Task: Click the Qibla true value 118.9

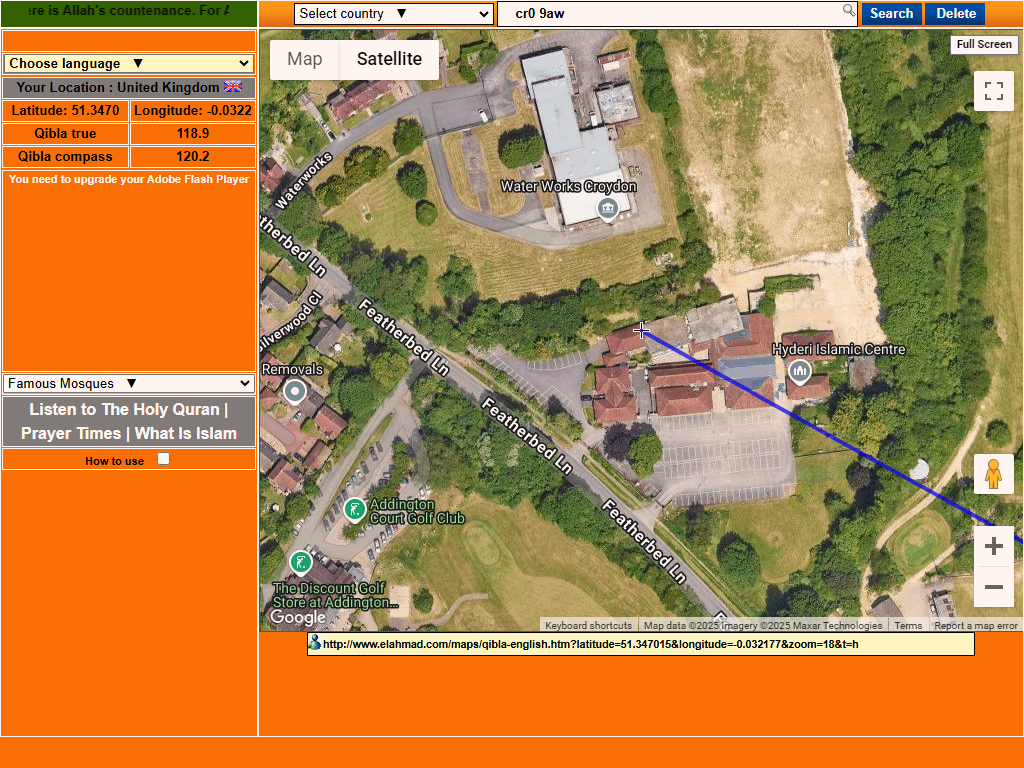Action: [193, 133]
